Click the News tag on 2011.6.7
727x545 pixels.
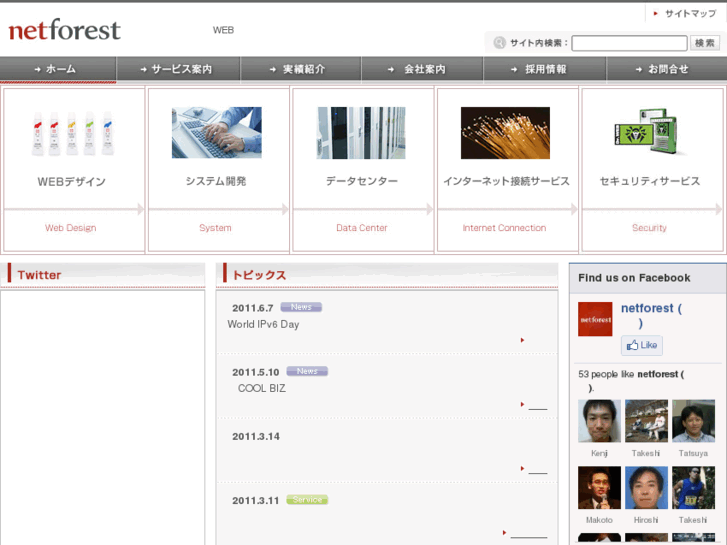[301, 307]
